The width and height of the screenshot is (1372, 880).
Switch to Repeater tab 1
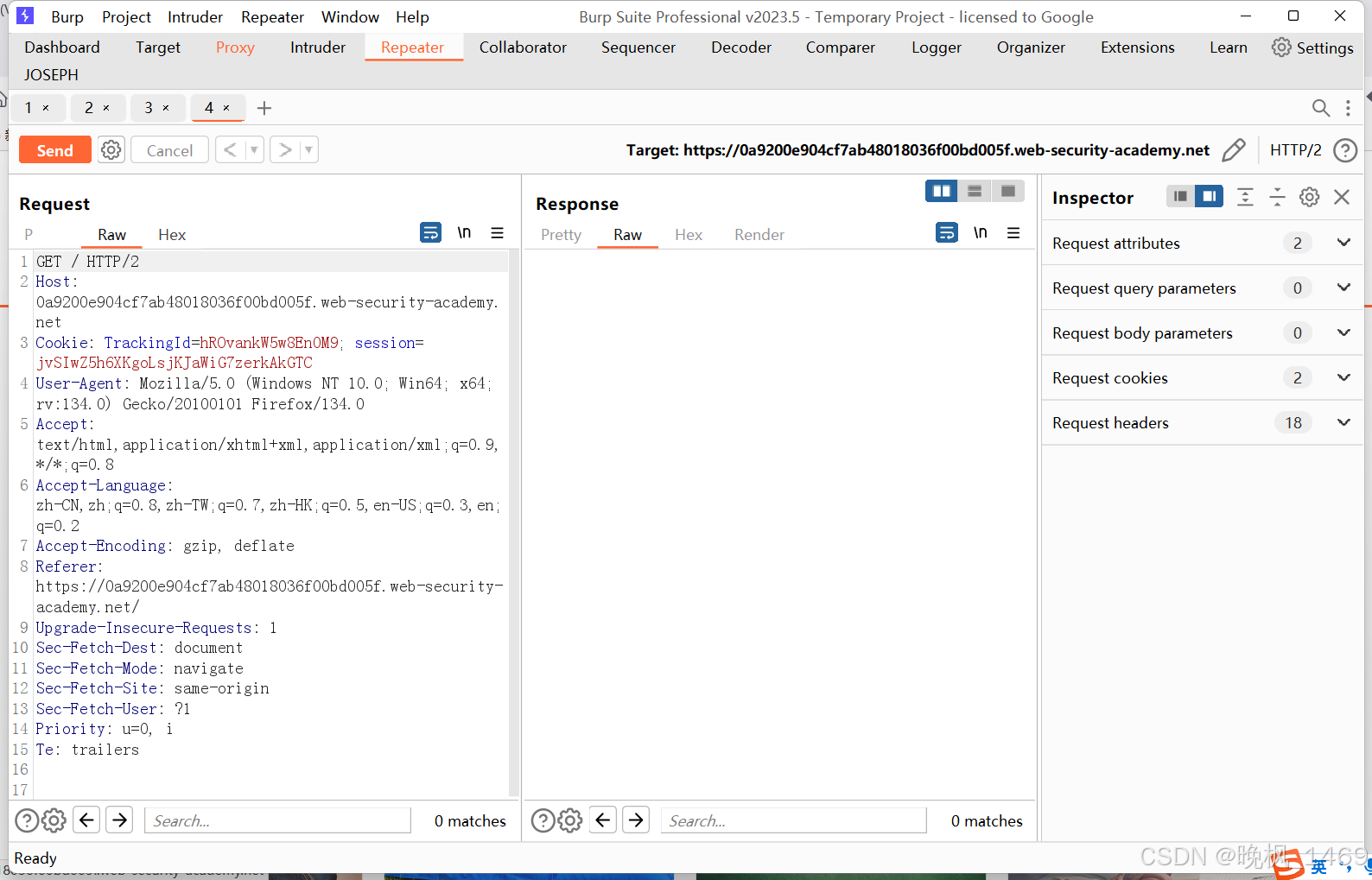point(29,108)
